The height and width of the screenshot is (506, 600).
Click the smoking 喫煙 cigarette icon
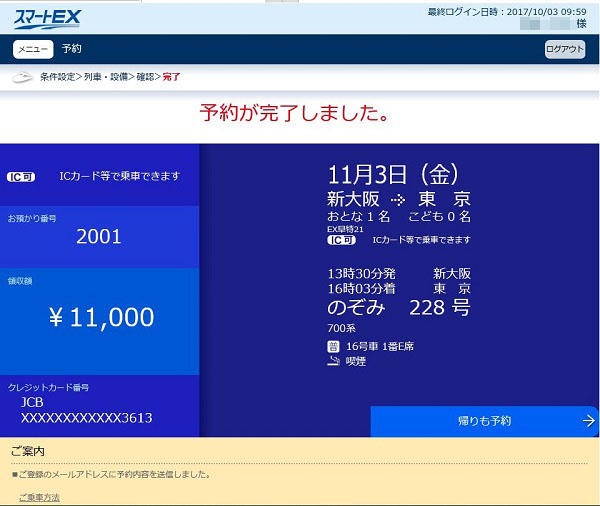tap(334, 362)
